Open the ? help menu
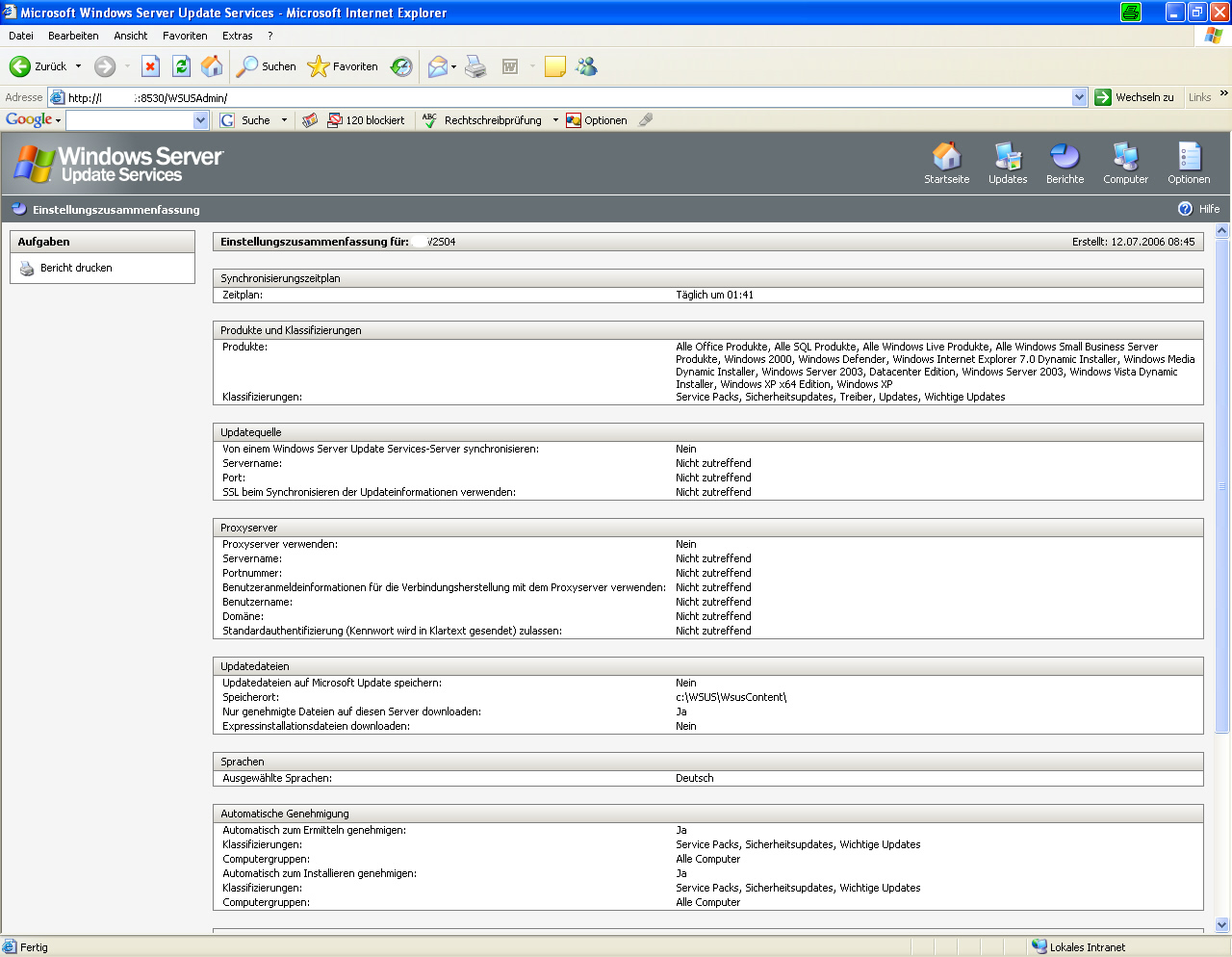1232x957 pixels. coord(270,36)
